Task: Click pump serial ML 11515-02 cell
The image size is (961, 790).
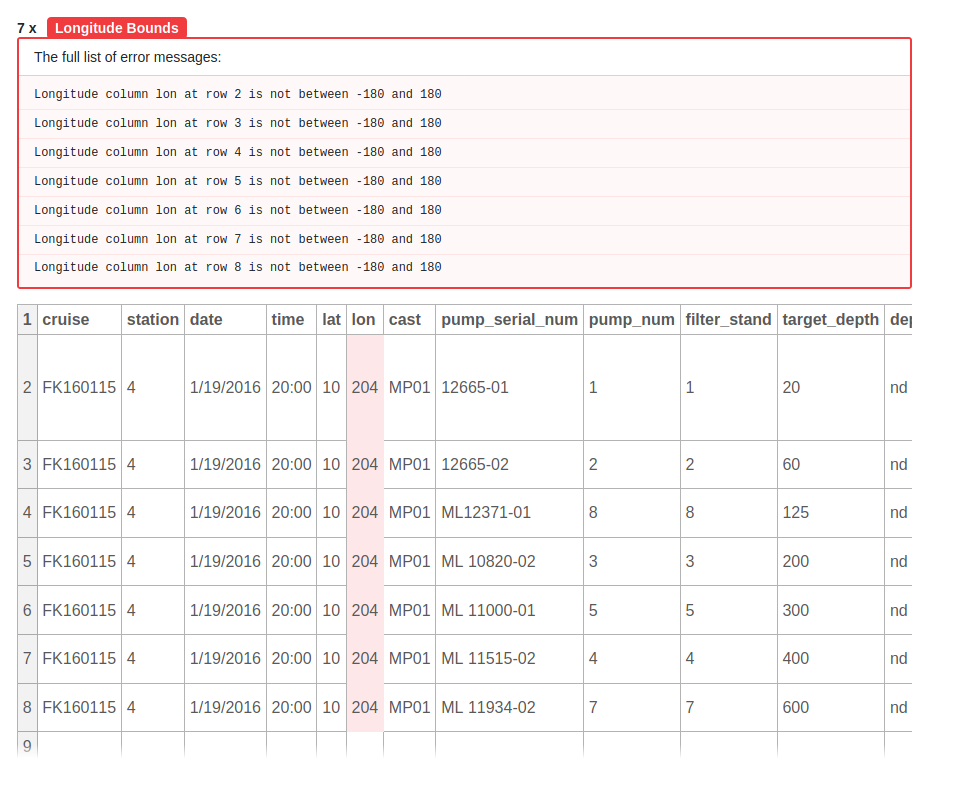Action: coord(509,658)
